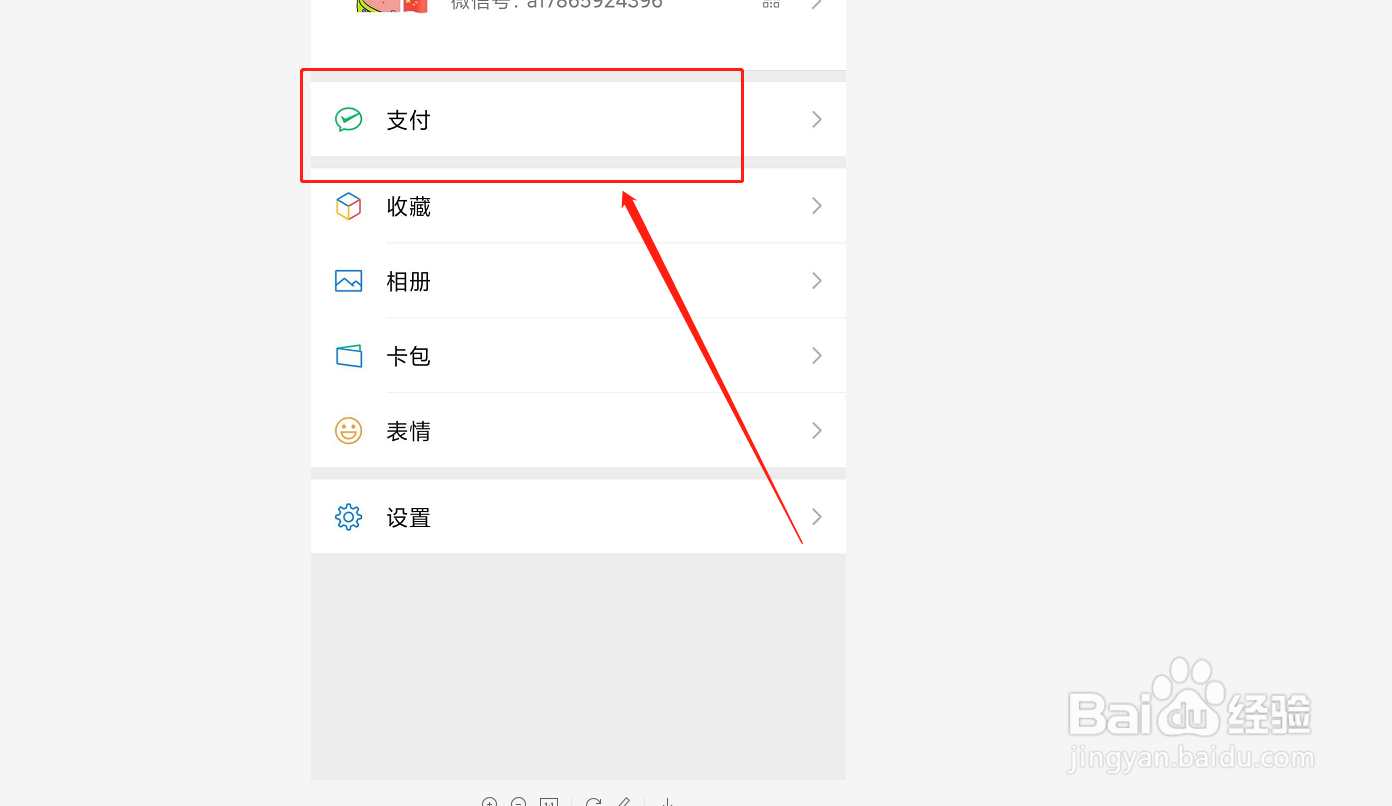Expand the 设置 row using its right chevron

click(817, 517)
